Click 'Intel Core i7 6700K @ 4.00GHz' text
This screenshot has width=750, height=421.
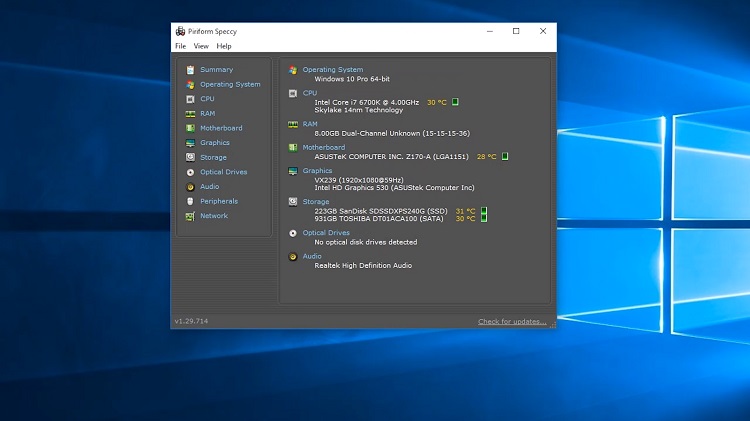366,102
